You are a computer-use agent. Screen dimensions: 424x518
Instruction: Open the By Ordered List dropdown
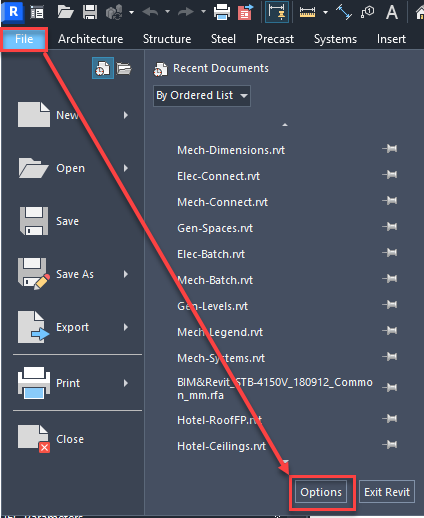coord(202,96)
